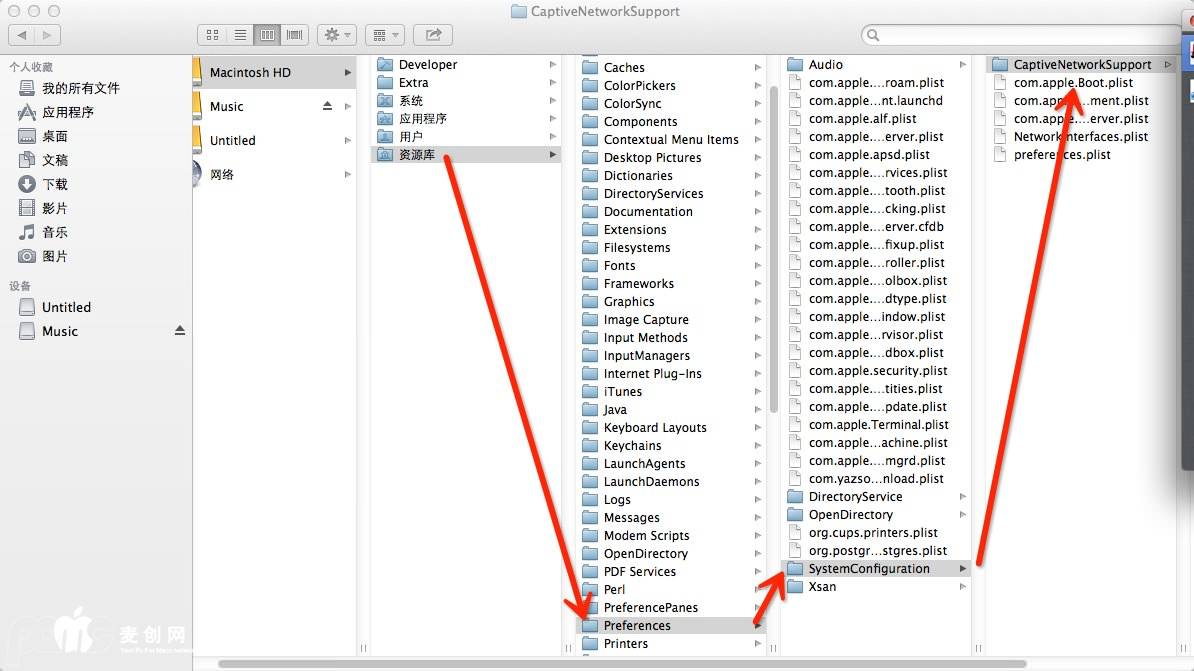Select 桌面 in the sidebar
Screen dimensions: 1194x671
[x=55, y=136]
